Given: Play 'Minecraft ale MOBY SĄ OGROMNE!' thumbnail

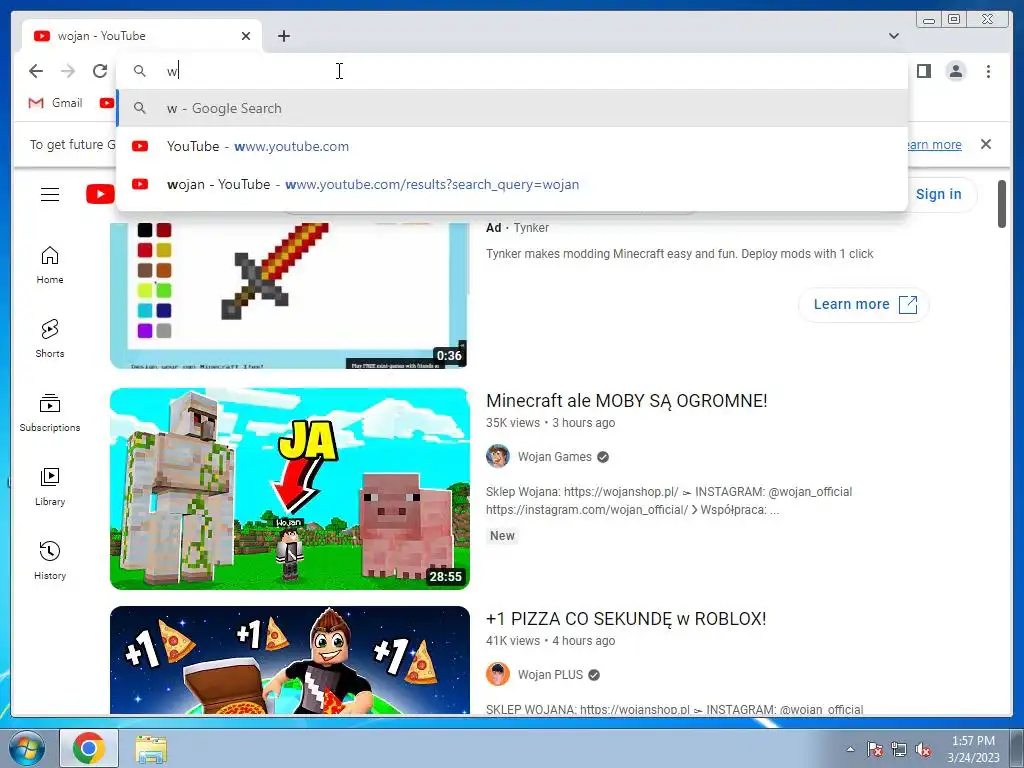Looking at the screenshot, I should tap(289, 488).
